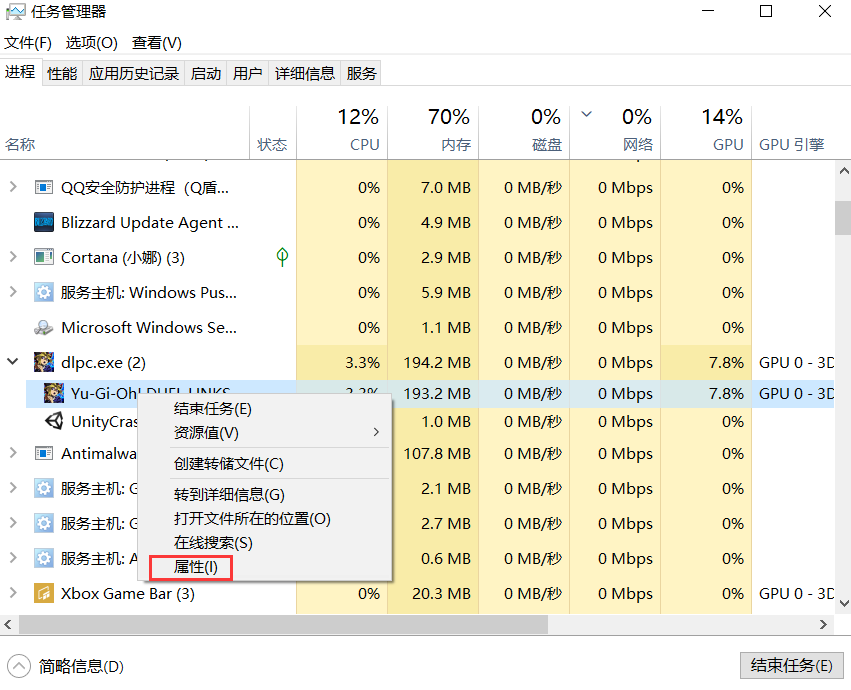Click the horizontal scrollbar right arrow
The height and width of the screenshot is (690, 851).
point(823,624)
